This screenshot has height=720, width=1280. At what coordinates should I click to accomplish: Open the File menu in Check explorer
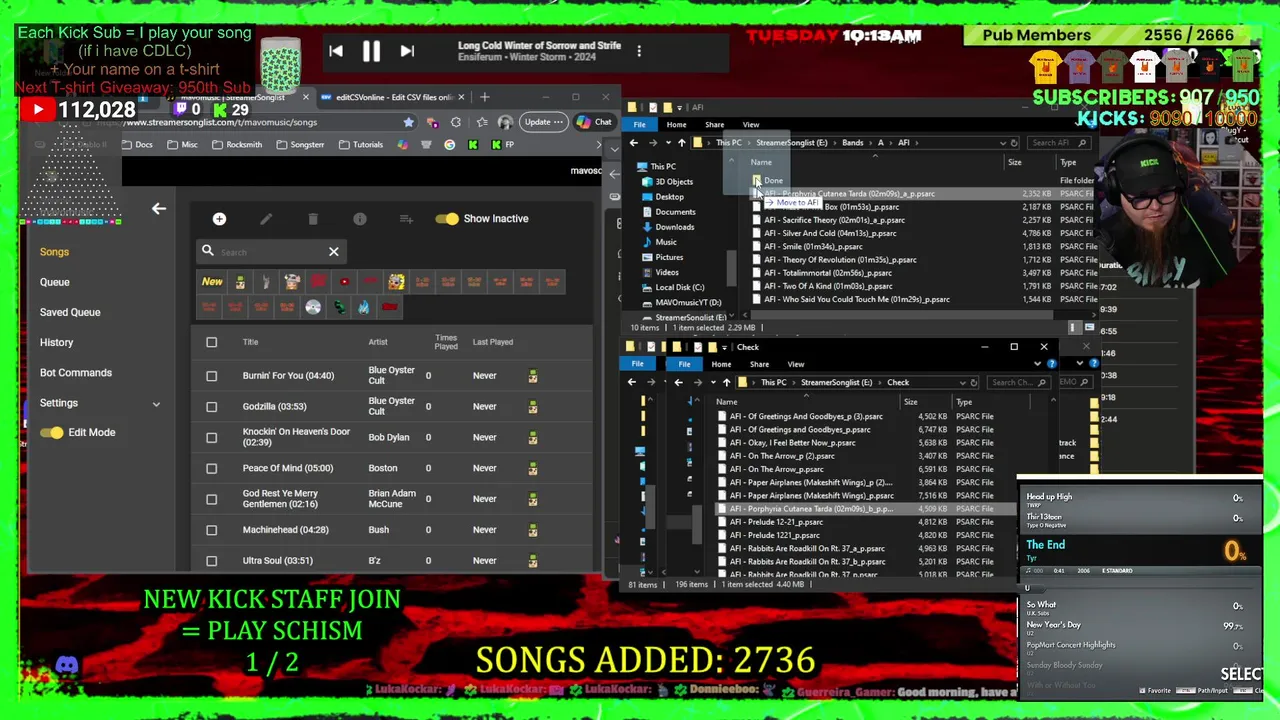[684, 364]
